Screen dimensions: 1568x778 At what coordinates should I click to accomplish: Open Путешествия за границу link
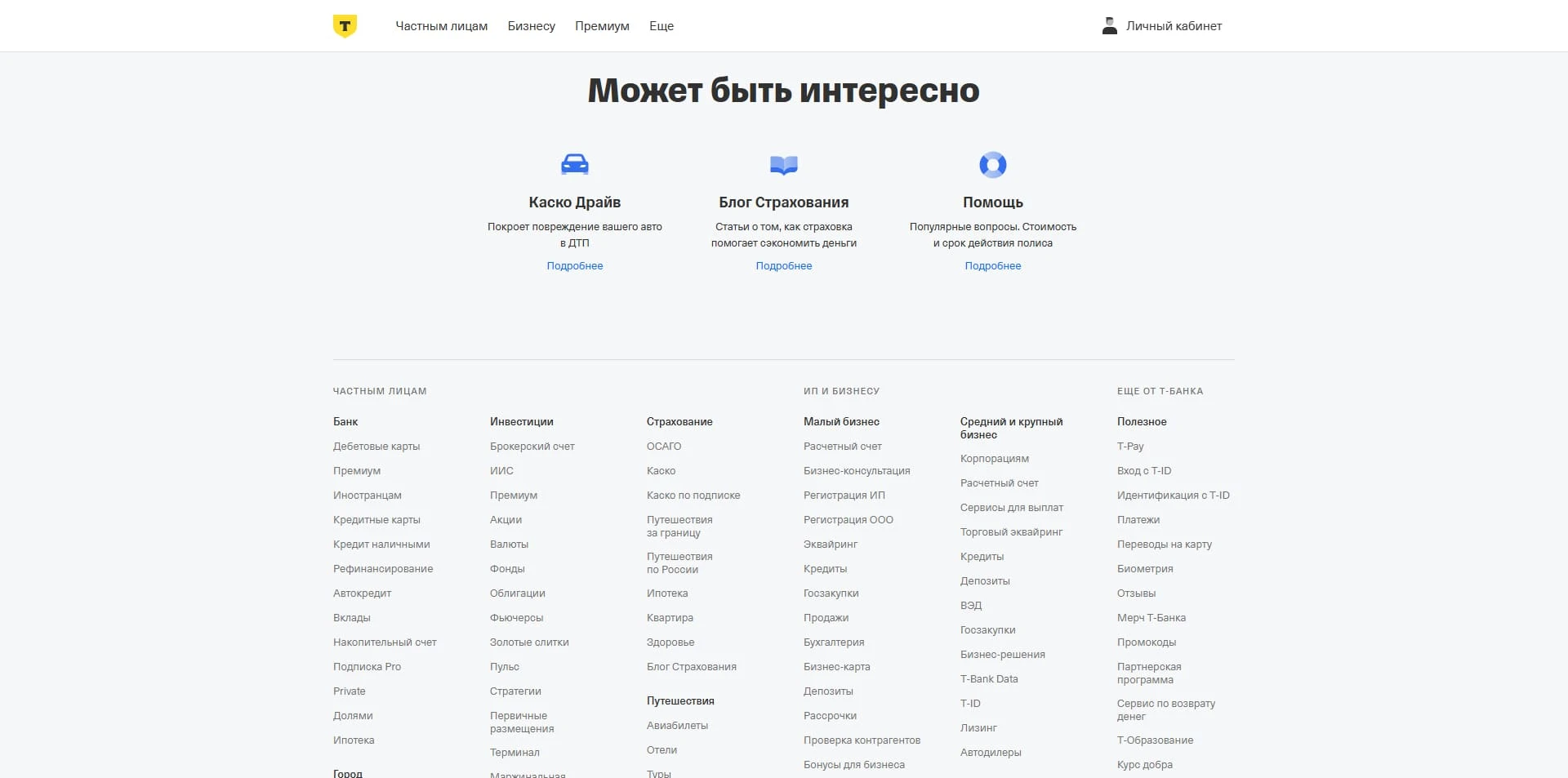679,527
